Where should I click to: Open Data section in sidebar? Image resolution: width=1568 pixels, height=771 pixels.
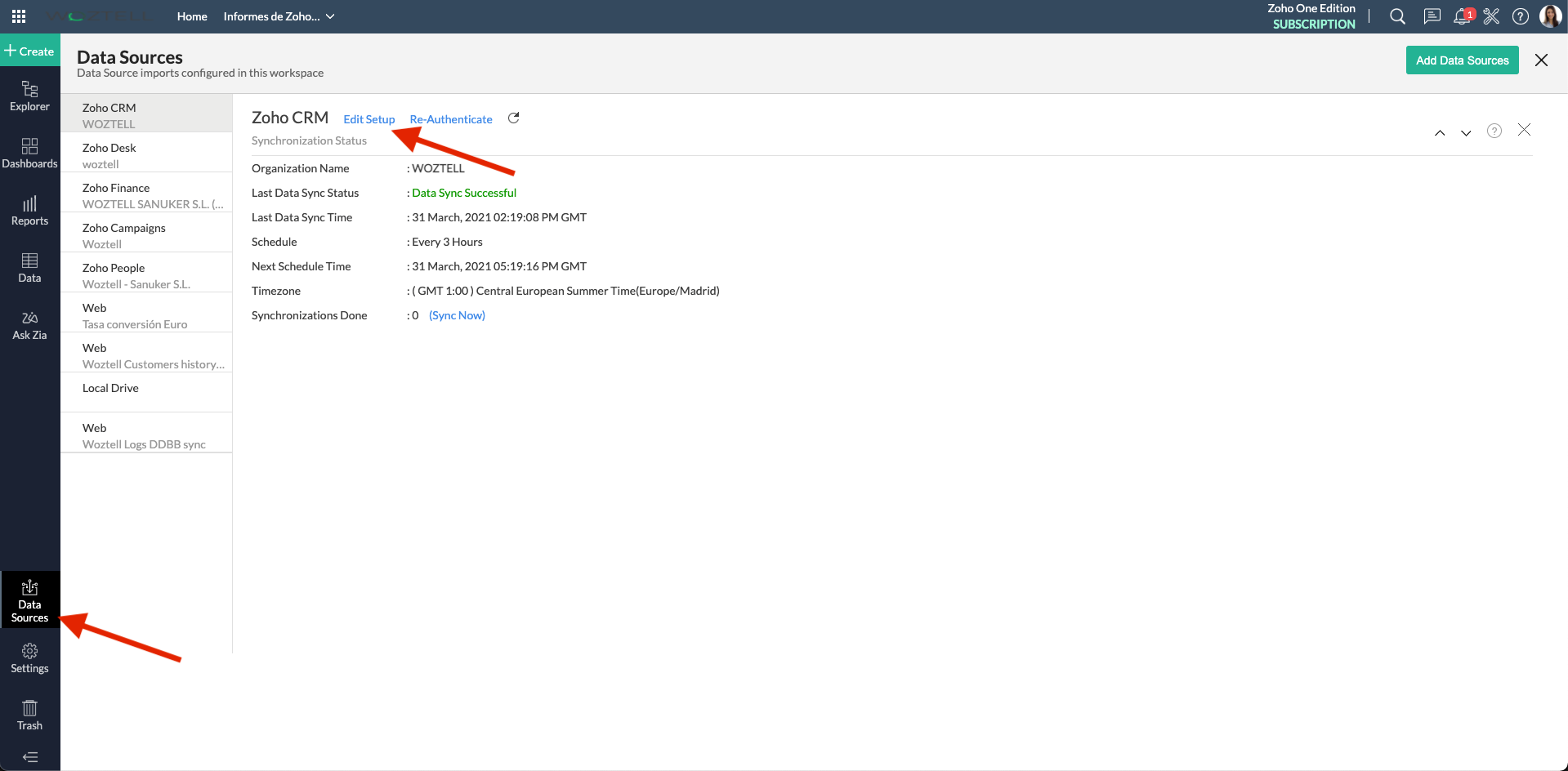click(30, 268)
